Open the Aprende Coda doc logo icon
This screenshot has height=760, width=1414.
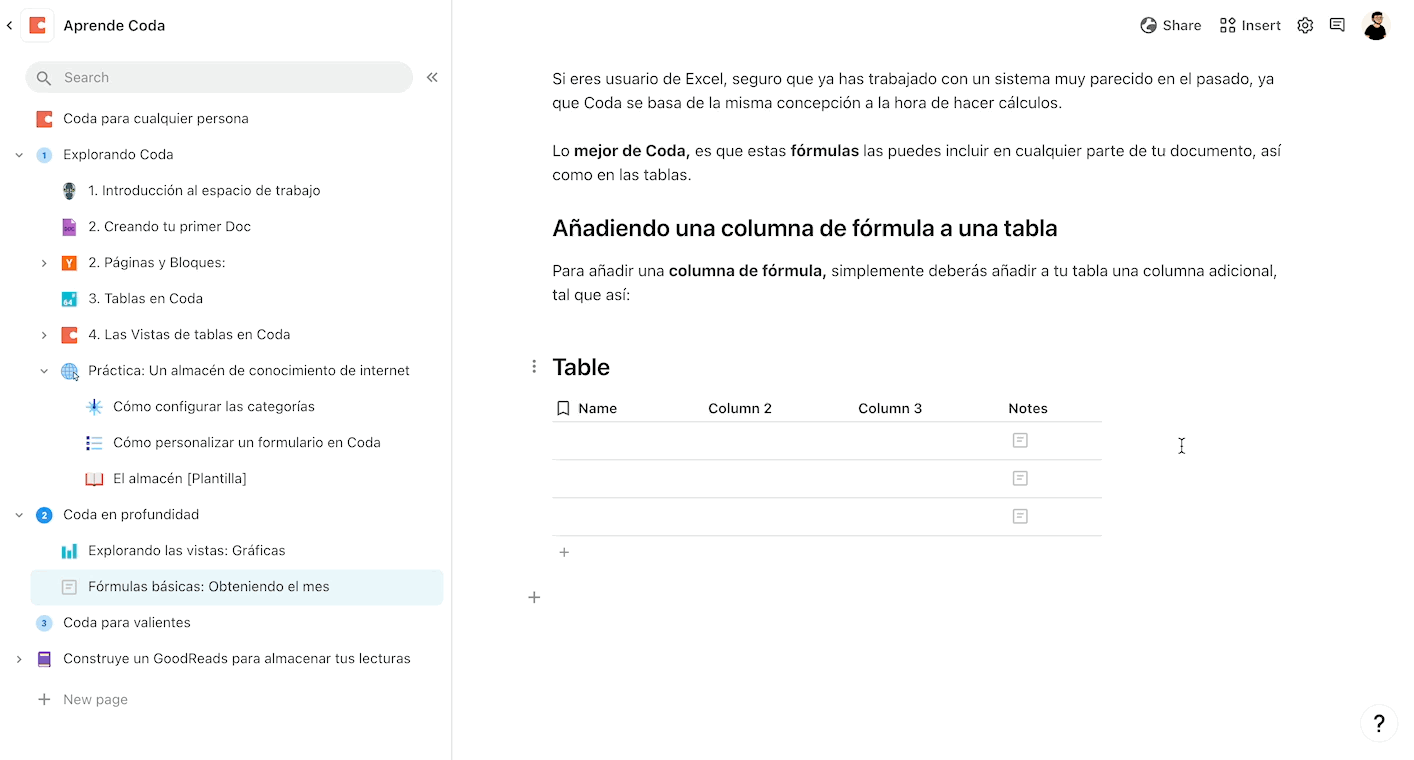click(38, 25)
